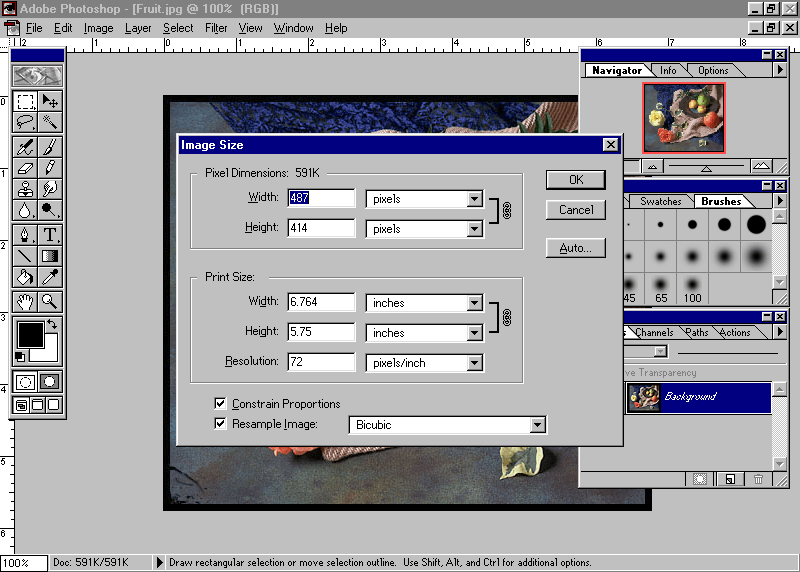The height and width of the screenshot is (572, 800).
Task: Open Brushes palette flyout menu arrow
Action: coord(780,201)
